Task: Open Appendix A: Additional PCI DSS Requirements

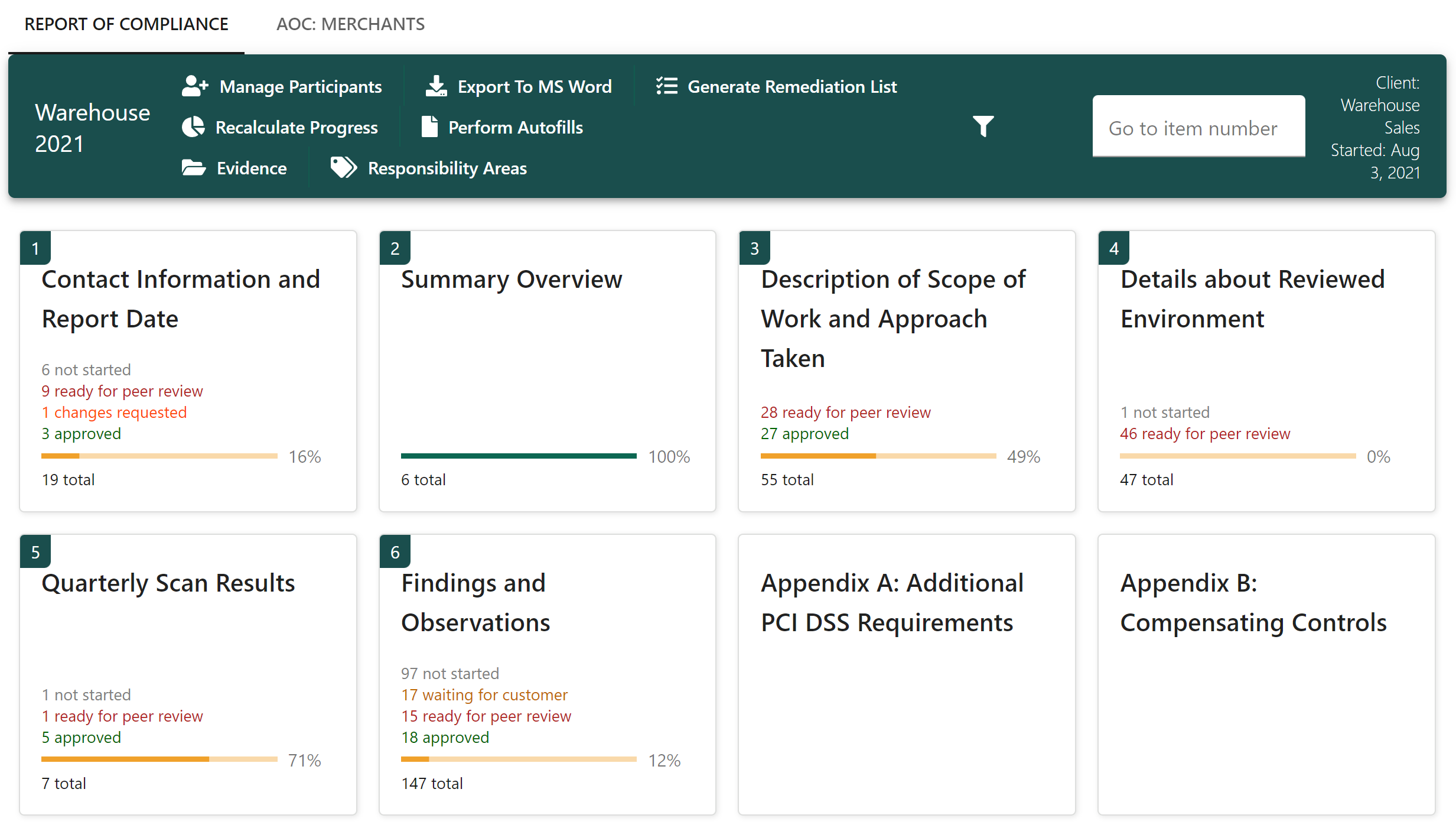Action: pyautogui.click(x=892, y=602)
